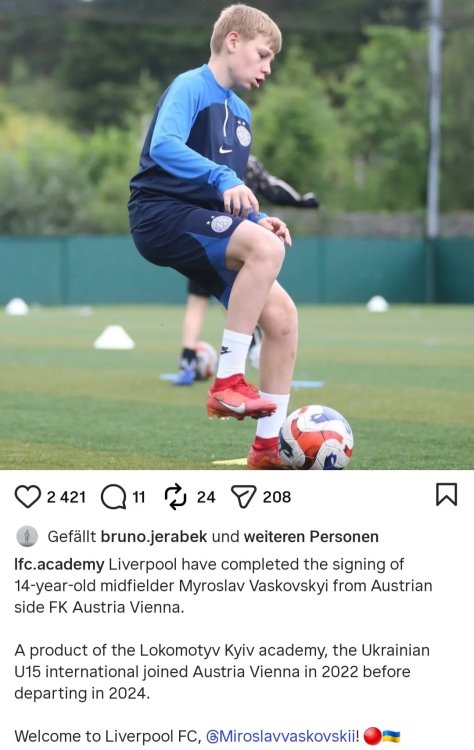Open the small liker profile avatar

click(27, 536)
